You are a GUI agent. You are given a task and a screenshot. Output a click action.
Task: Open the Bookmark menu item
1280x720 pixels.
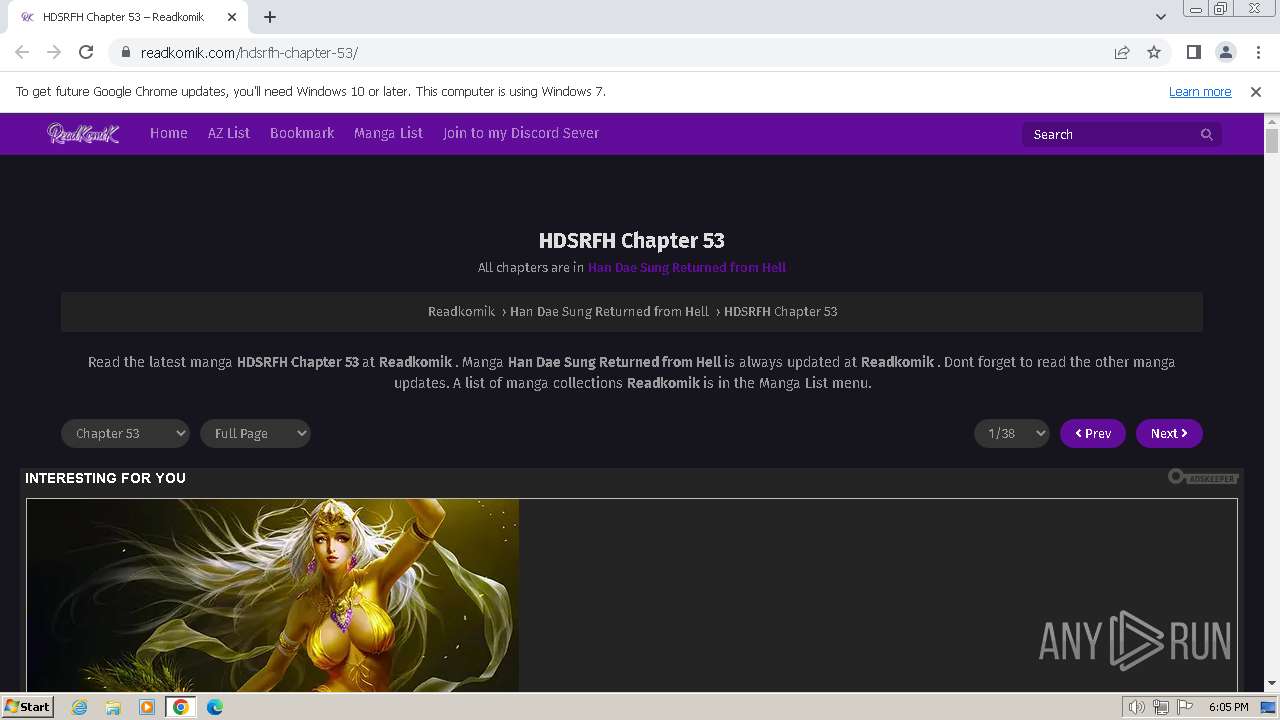coord(302,133)
